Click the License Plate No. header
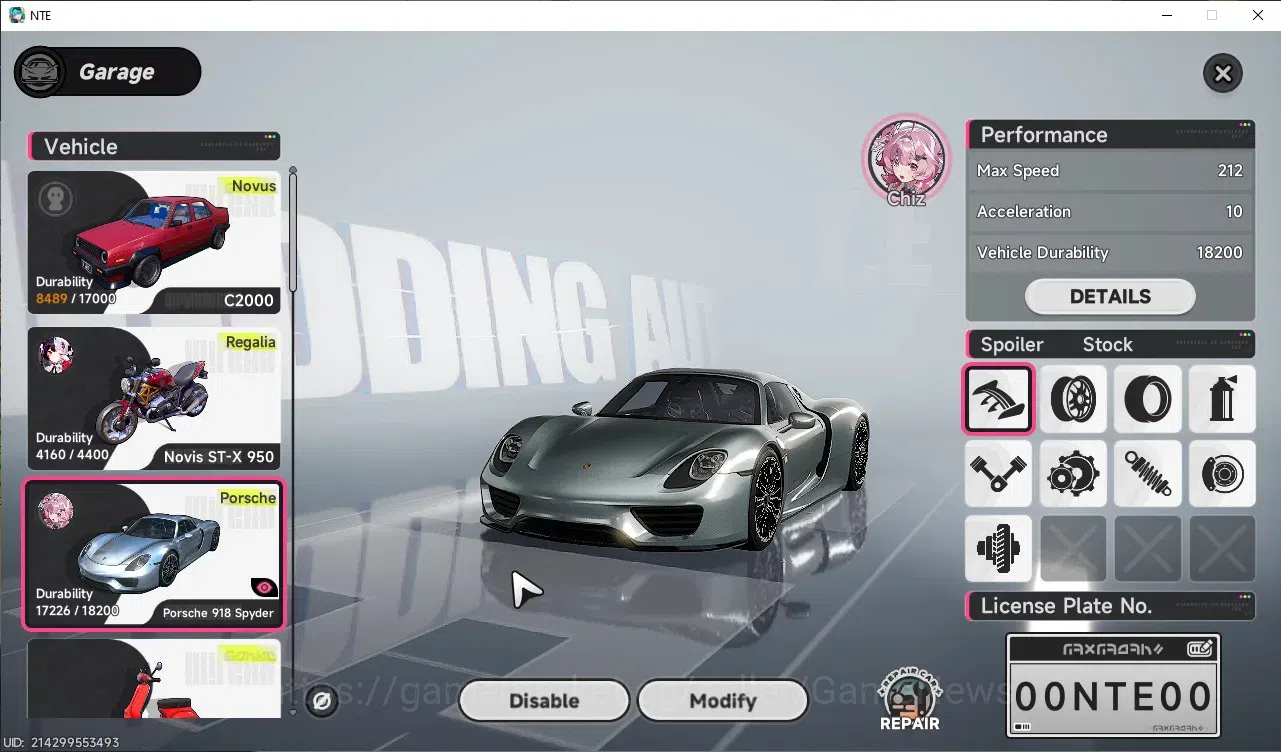Image resolution: width=1281 pixels, height=752 pixels. click(x=1110, y=606)
